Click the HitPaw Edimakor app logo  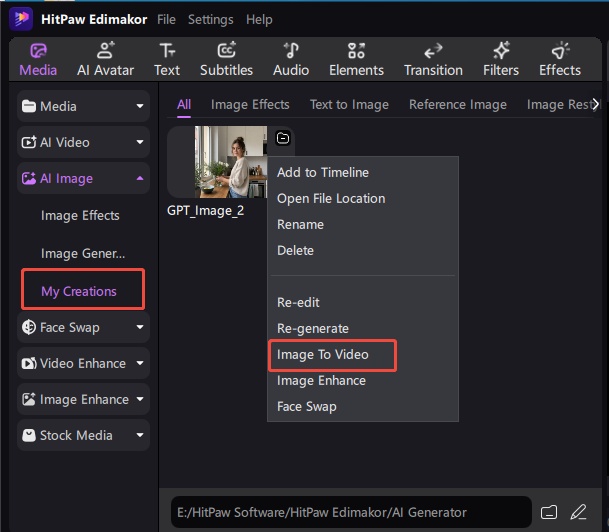(21, 18)
